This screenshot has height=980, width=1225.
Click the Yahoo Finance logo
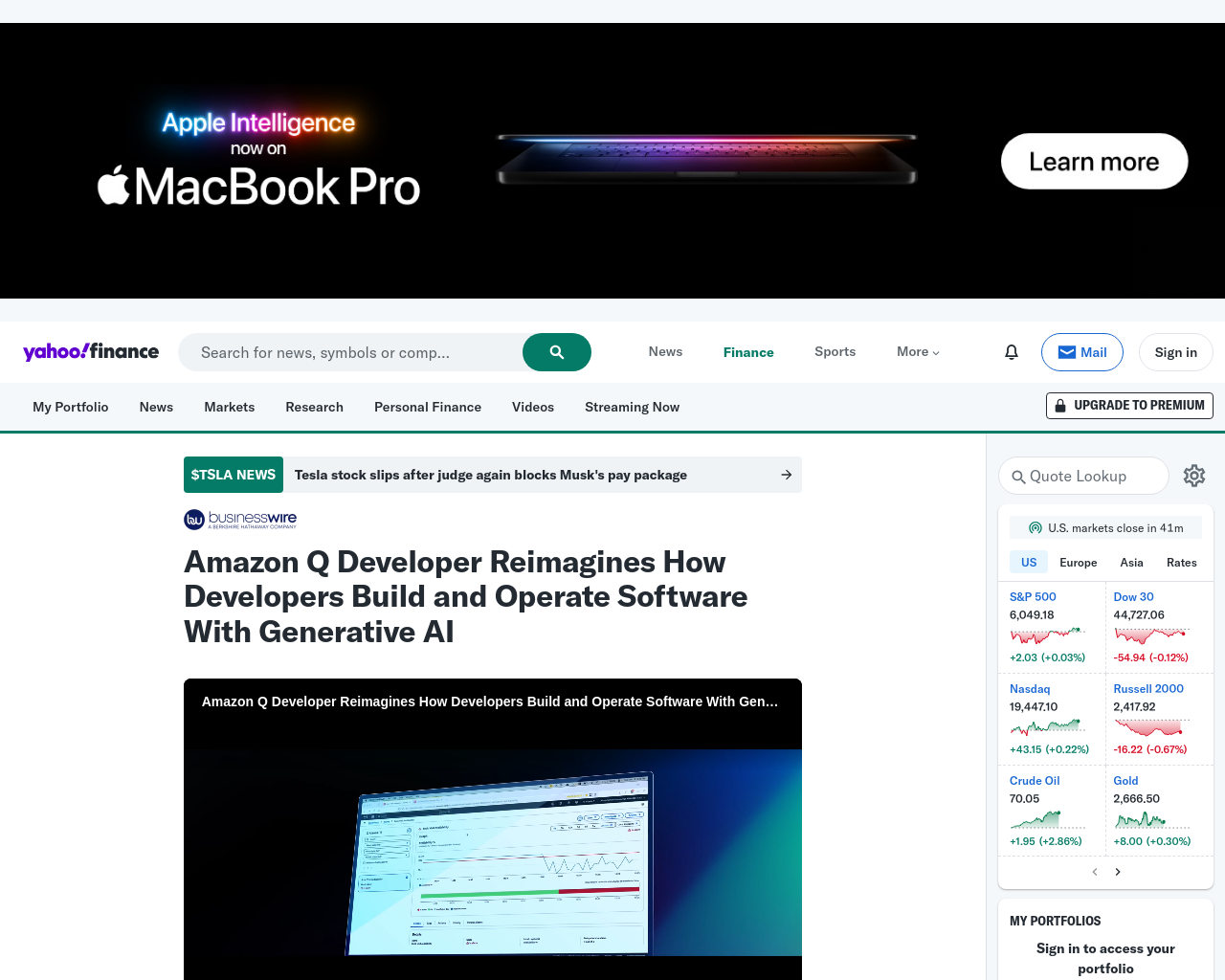[x=91, y=351]
